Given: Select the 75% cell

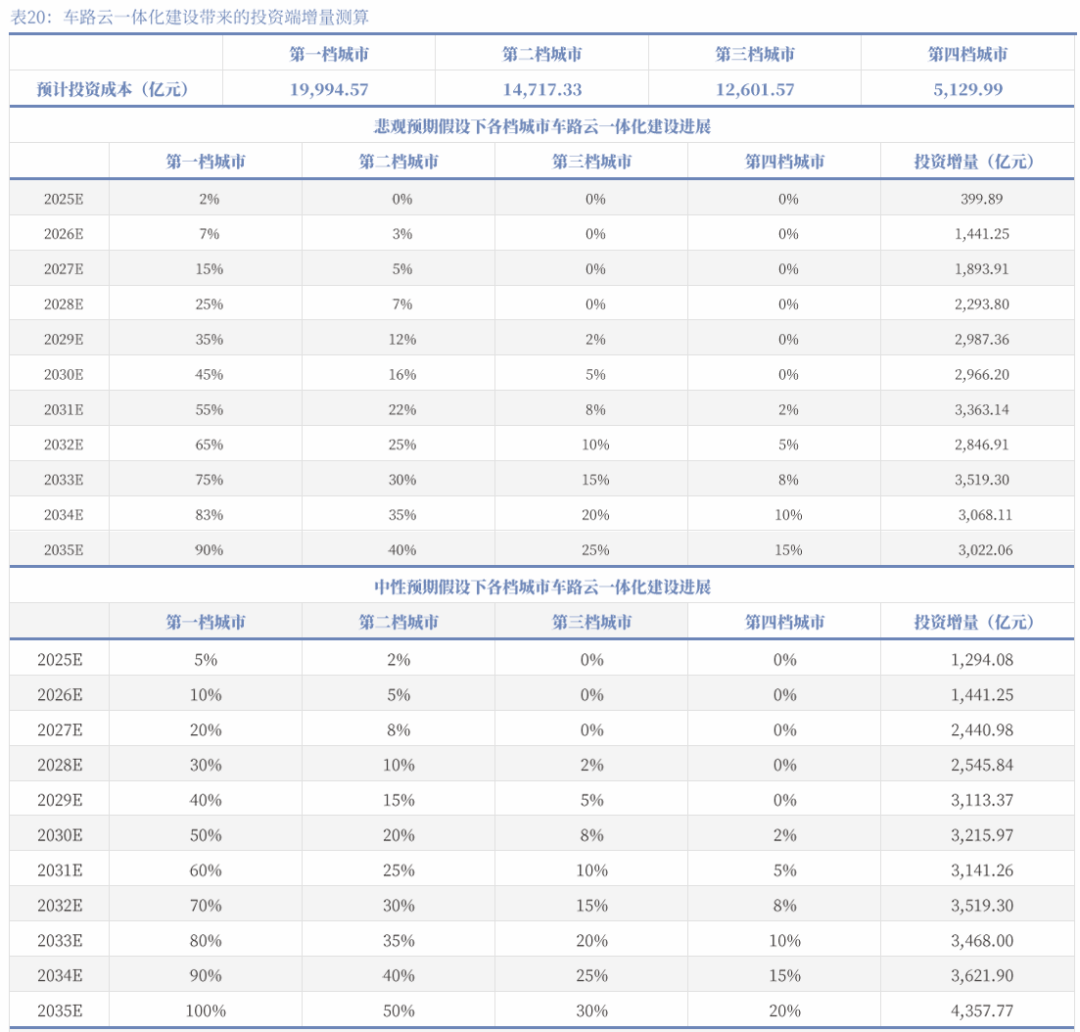Looking at the screenshot, I should coord(209,480).
